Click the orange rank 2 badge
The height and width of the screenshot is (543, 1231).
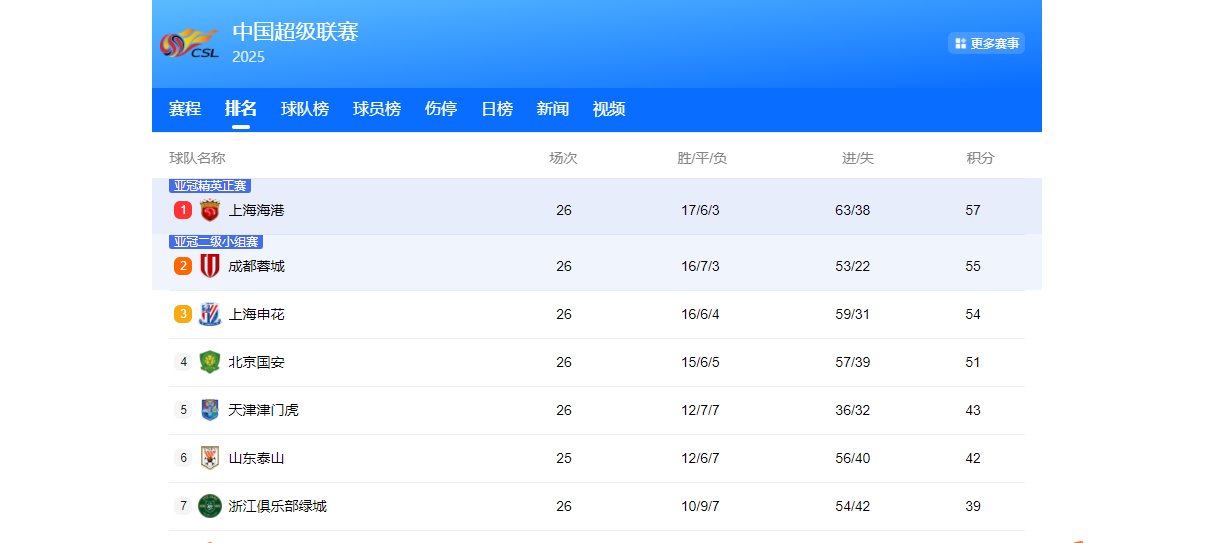pos(183,266)
